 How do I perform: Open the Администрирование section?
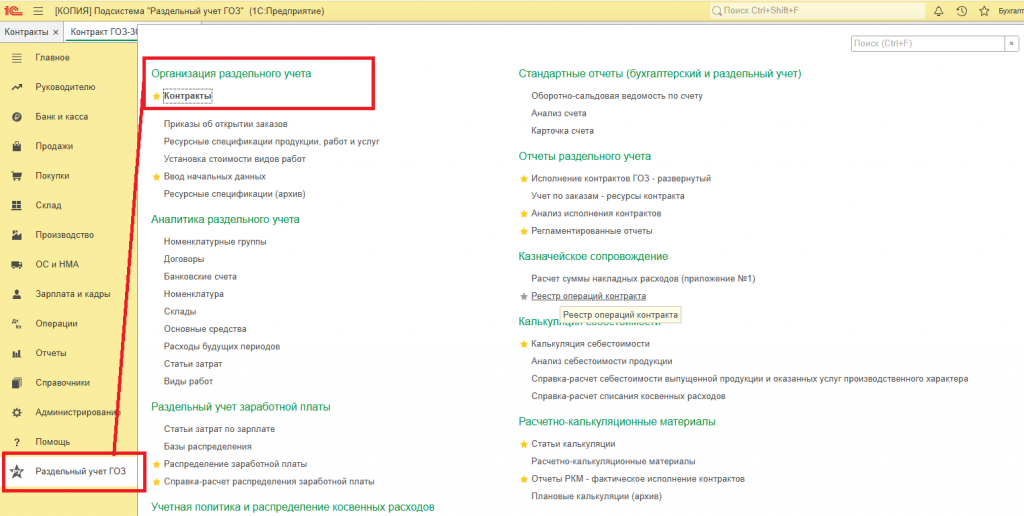coord(78,413)
